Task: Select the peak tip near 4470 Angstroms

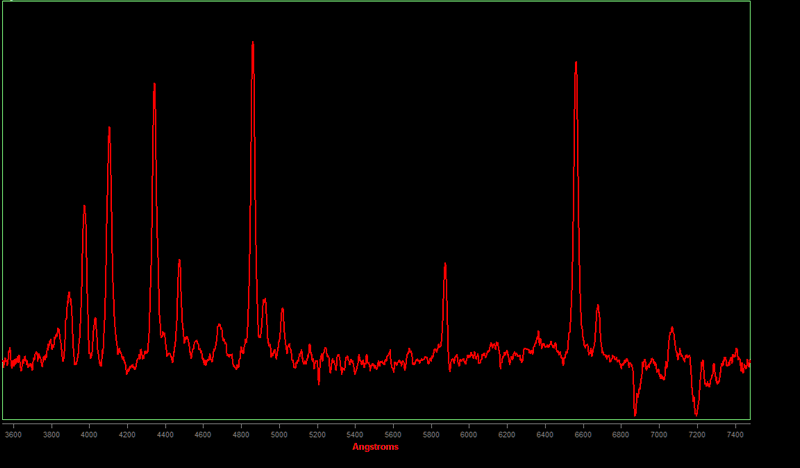Action: pos(179,262)
